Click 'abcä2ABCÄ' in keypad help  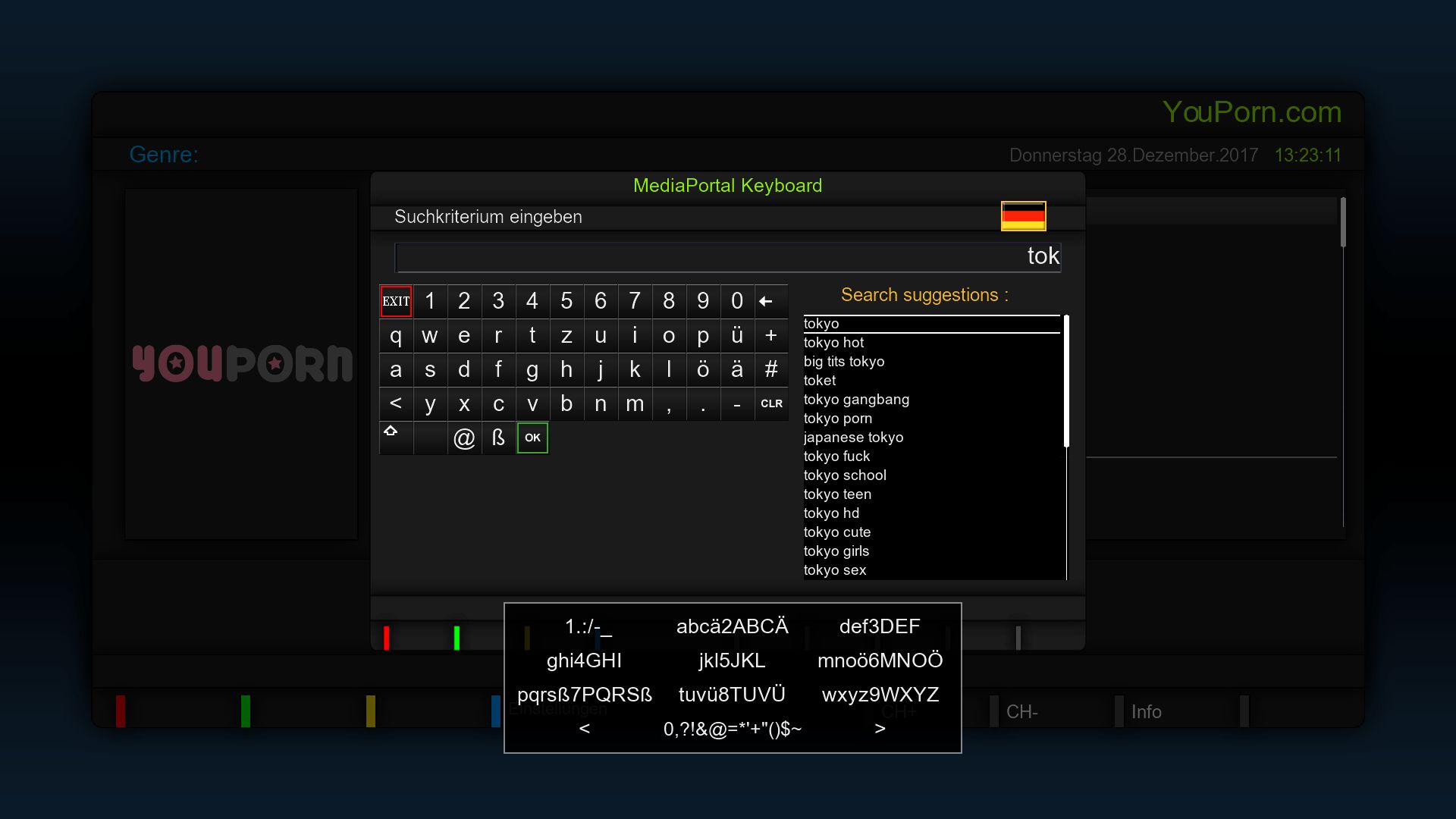pyautogui.click(x=732, y=626)
